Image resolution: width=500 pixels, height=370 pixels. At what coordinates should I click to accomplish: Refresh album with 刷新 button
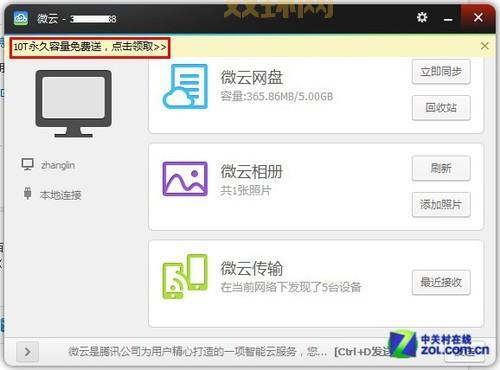(x=441, y=168)
